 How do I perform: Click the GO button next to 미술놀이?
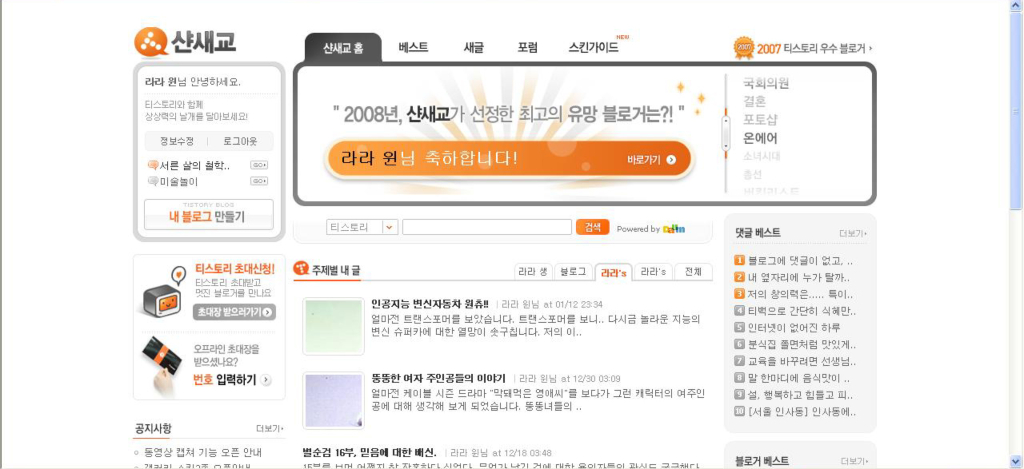[259, 181]
